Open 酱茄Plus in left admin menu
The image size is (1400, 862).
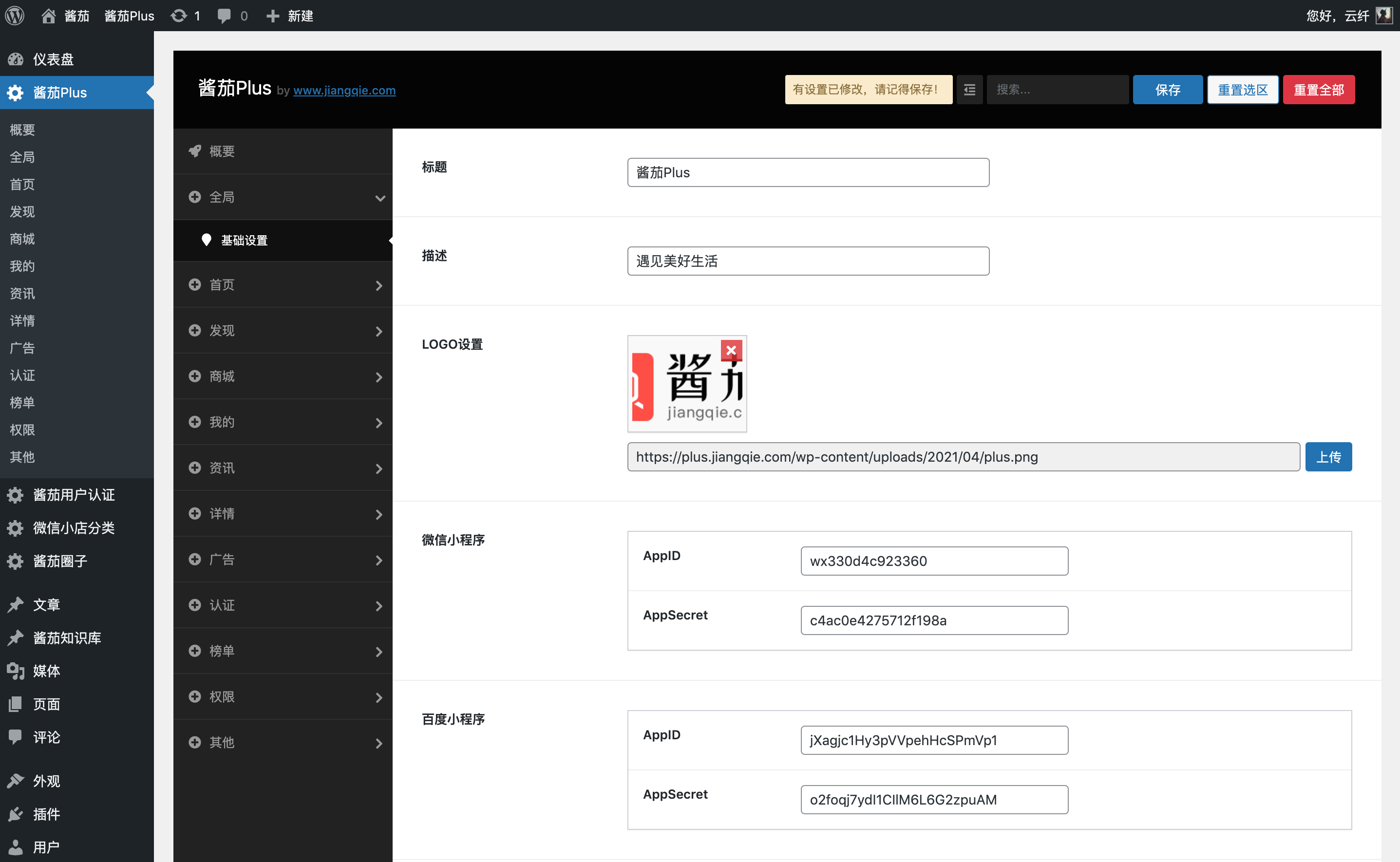pyautogui.click(x=77, y=93)
